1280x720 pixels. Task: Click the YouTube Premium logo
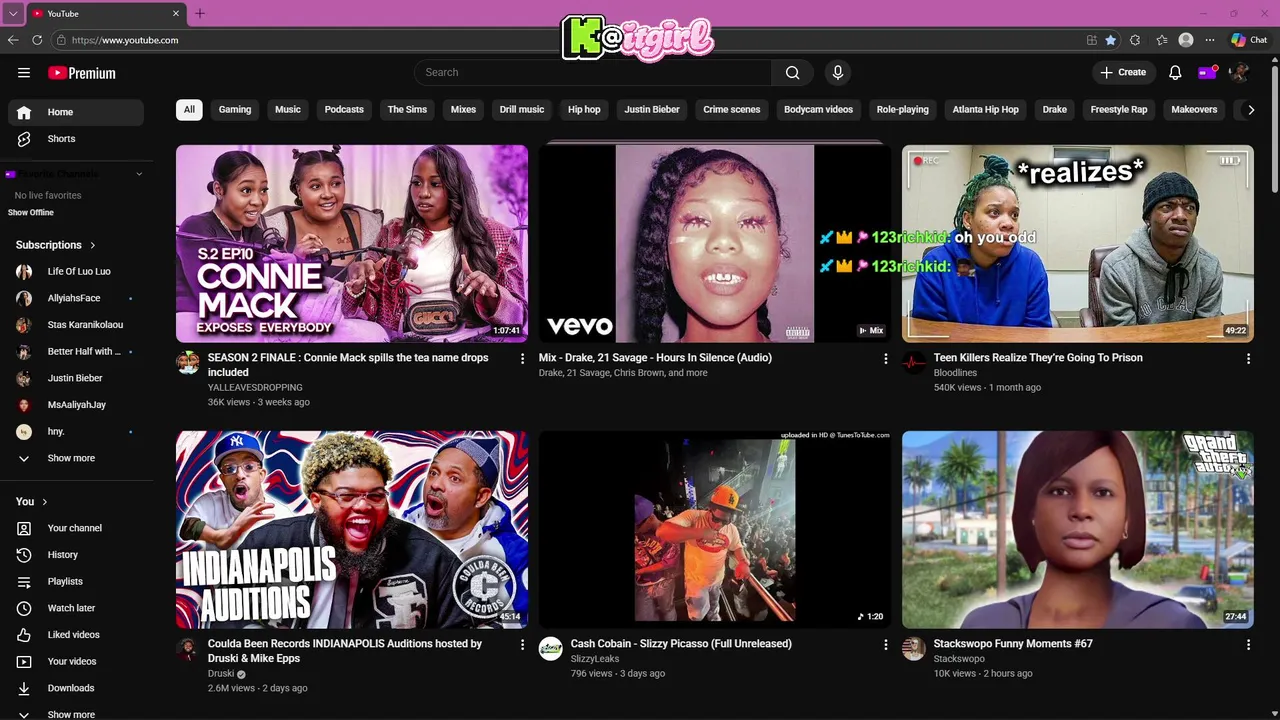[82, 73]
